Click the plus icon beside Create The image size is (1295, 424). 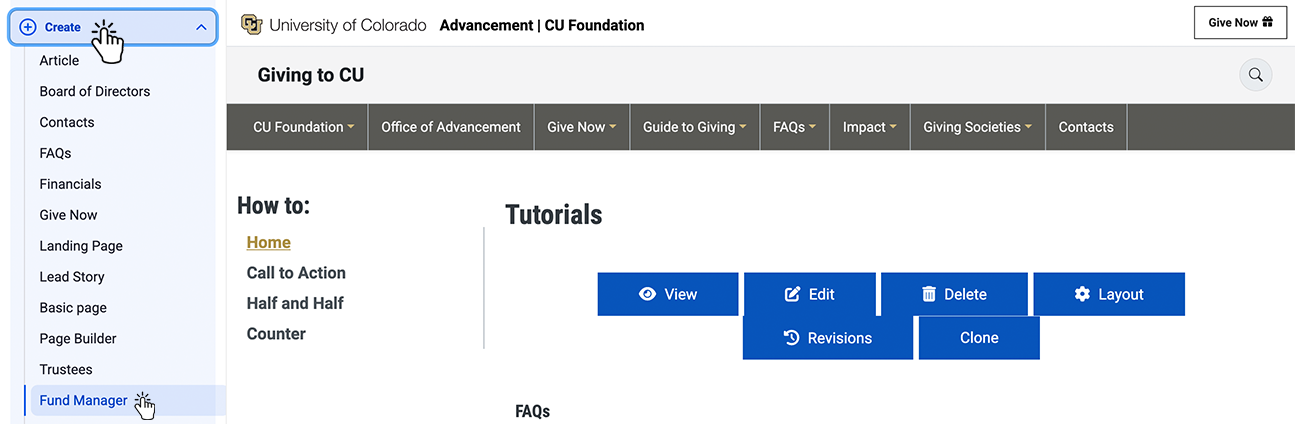28,27
